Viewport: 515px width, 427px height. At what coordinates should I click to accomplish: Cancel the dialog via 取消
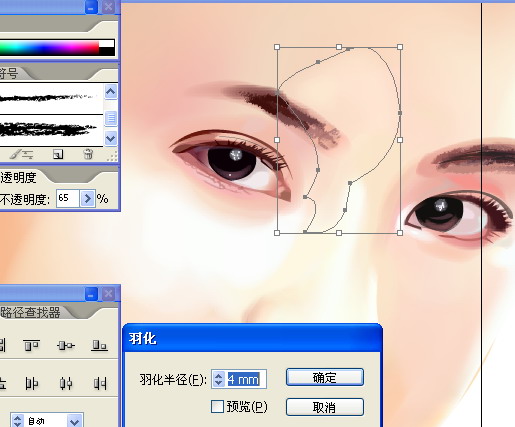325,407
